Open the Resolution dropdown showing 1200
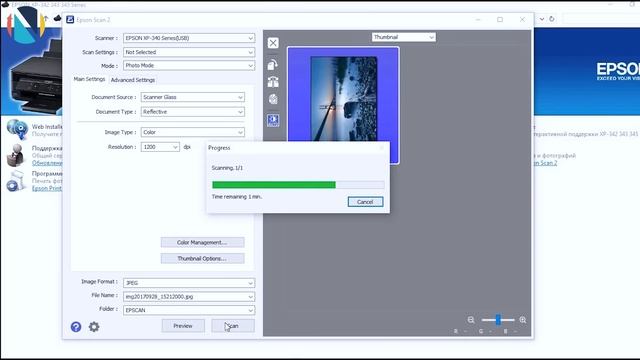Image resolution: width=640 pixels, height=360 pixels. pos(160,147)
